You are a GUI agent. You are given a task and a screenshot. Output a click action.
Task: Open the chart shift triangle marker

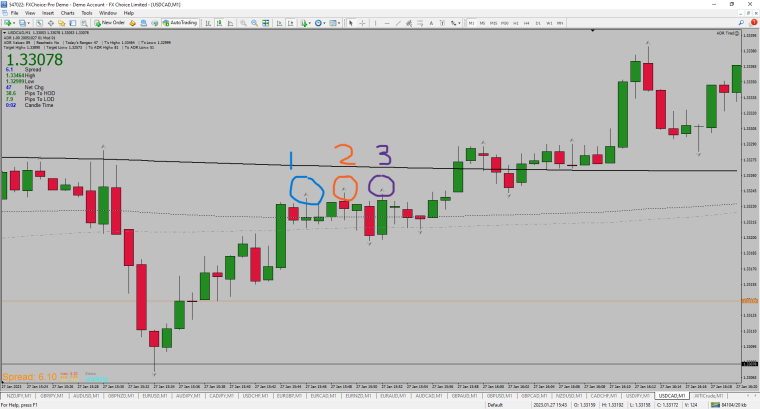pyautogui.click(x=592, y=31)
